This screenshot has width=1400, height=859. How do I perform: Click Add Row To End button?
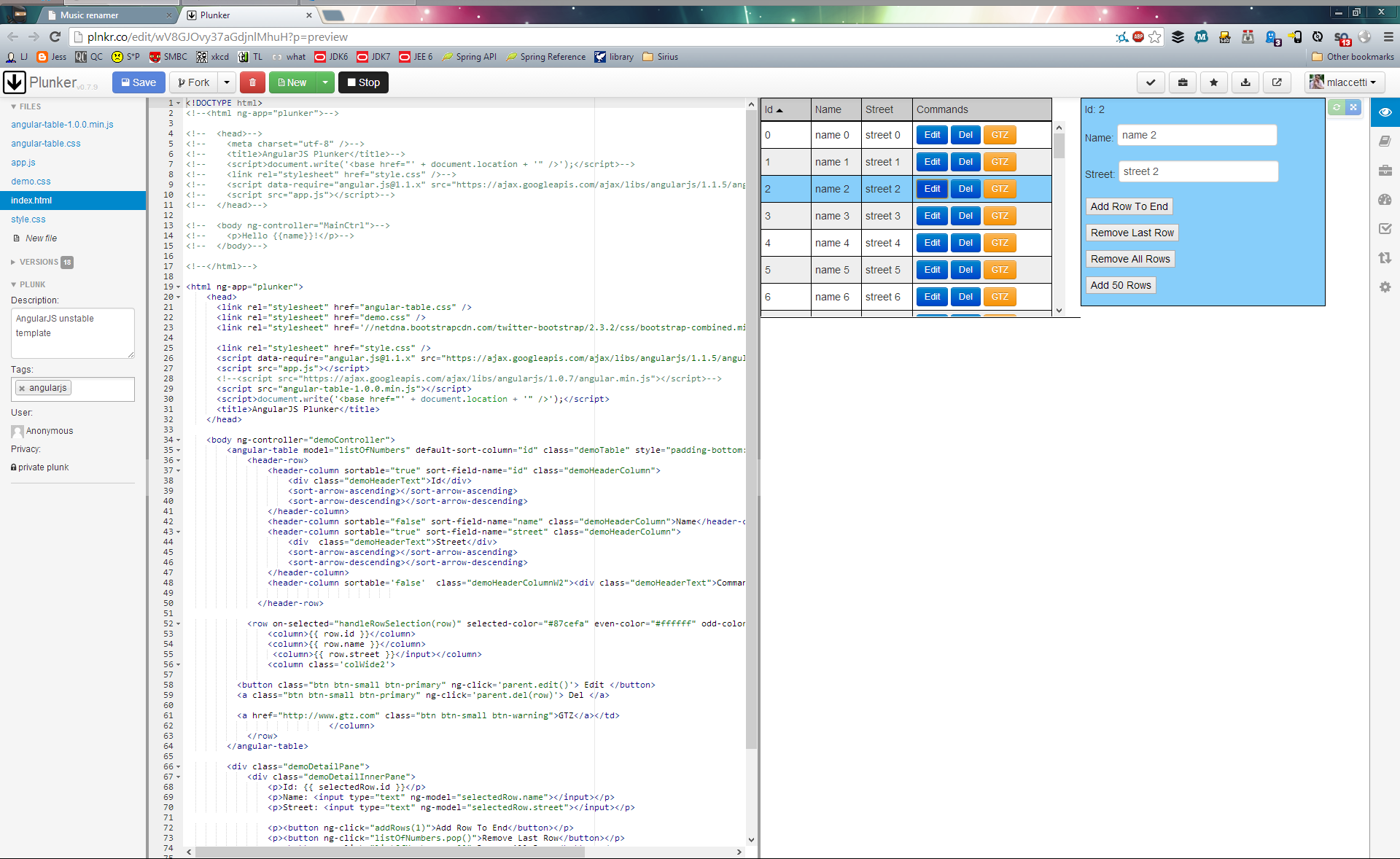tap(1129, 206)
